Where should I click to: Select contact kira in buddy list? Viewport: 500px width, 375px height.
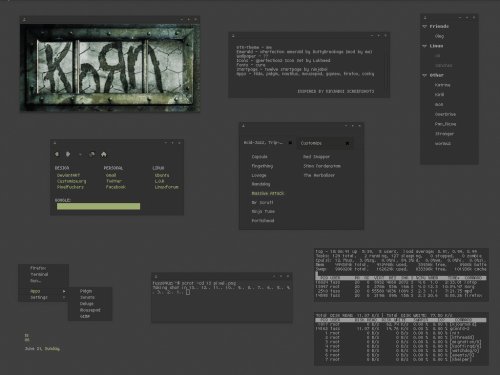tap(439, 94)
